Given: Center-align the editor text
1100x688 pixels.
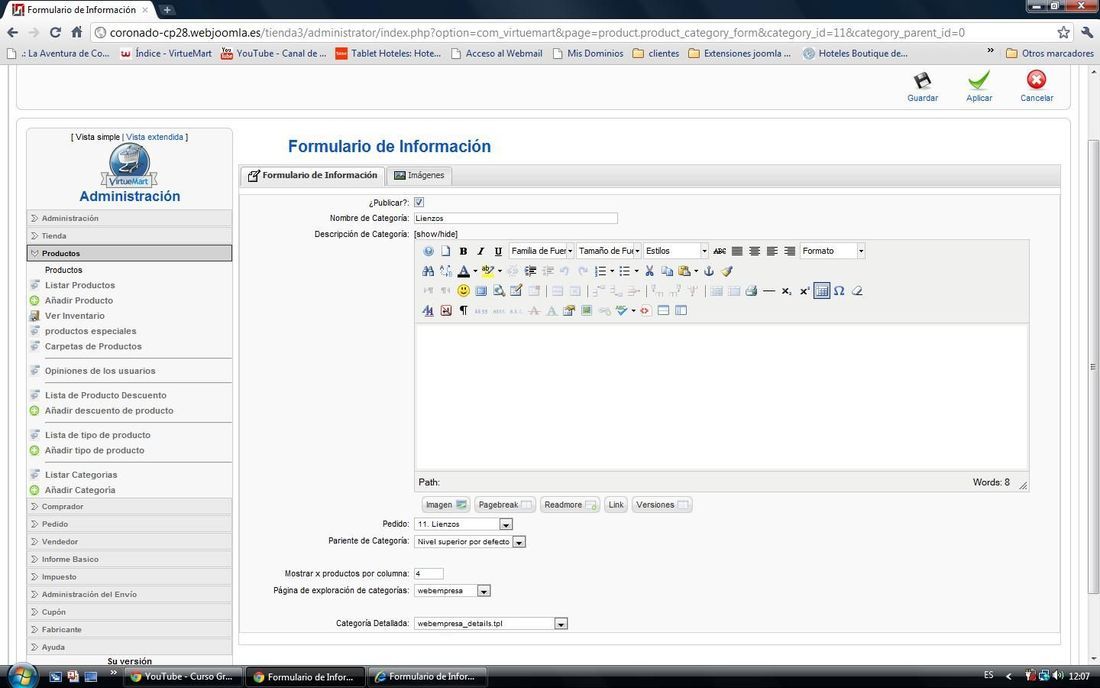Looking at the screenshot, I should pyautogui.click(x=754, y=251).
